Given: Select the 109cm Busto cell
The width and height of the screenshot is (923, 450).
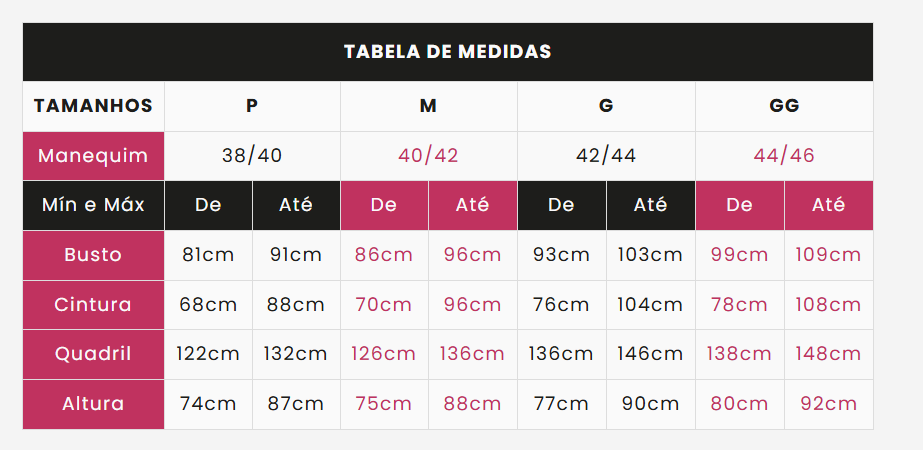Looking at the screenshot, I should 828,255.
